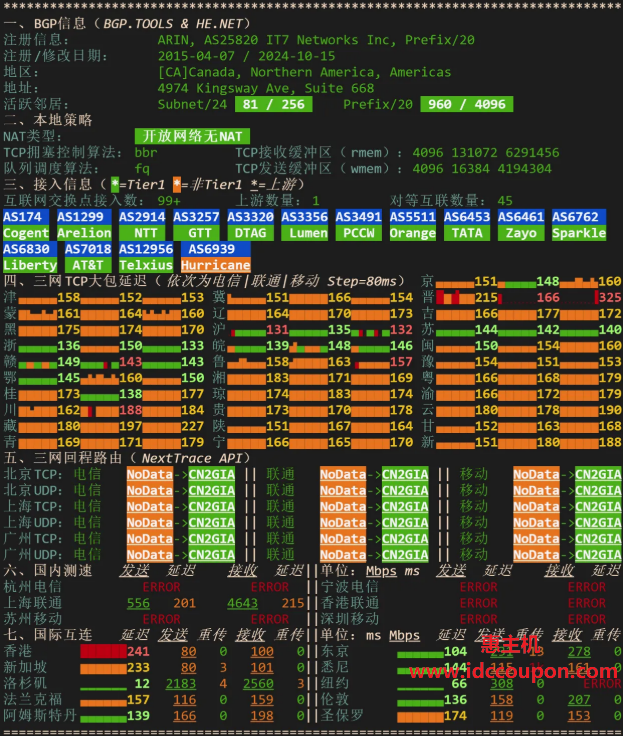Viewport: 623px width, 736px height.
Task: Select the Arelion provider badge
Action: click(84, 233)
